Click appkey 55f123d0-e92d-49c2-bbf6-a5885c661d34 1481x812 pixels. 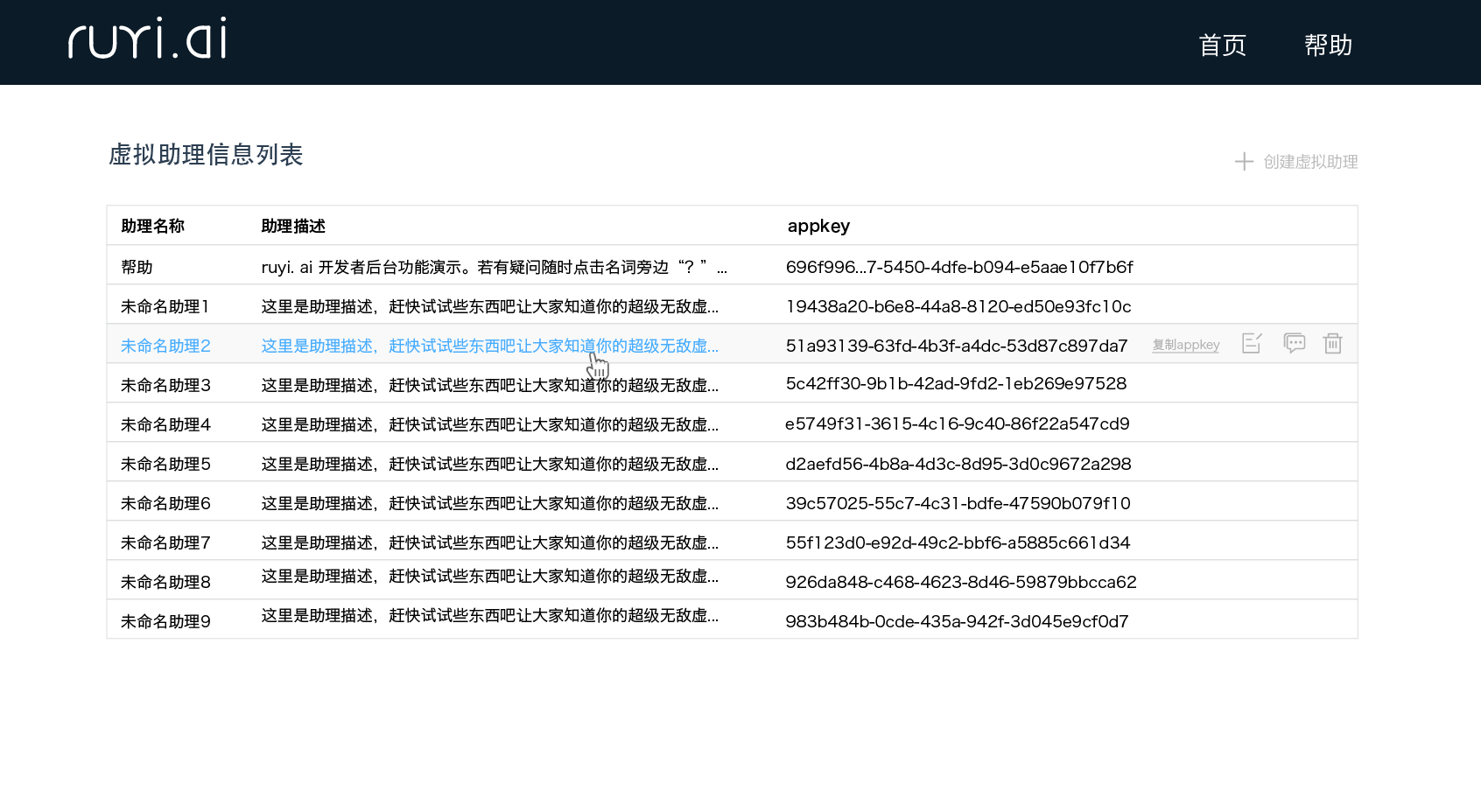(x=958, y=542)
